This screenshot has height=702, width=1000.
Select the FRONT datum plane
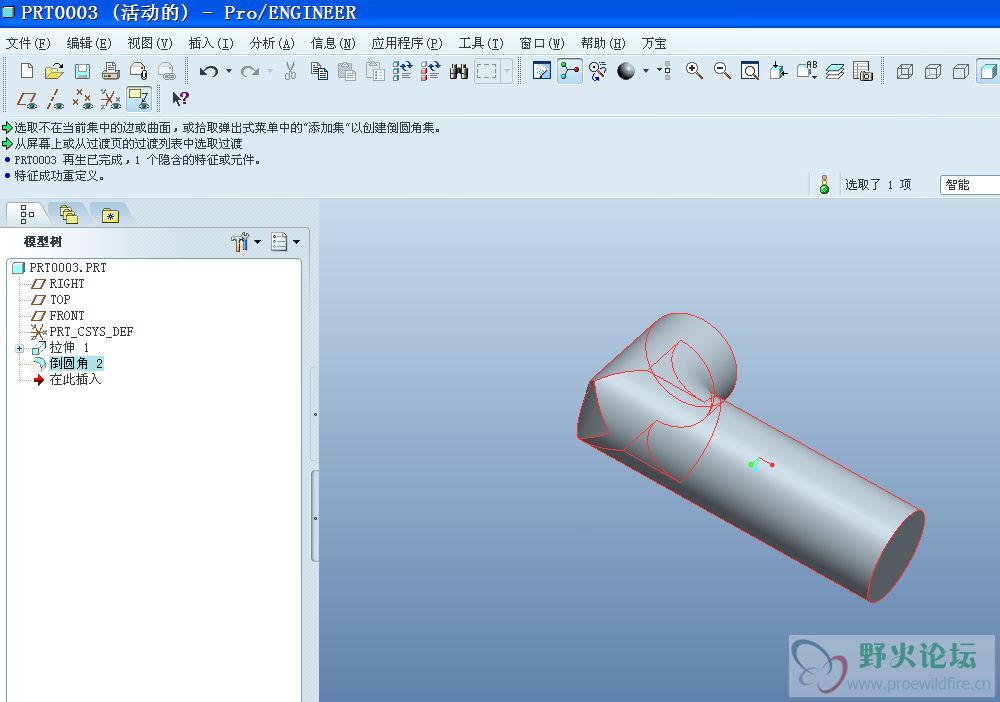pos(58,316)
